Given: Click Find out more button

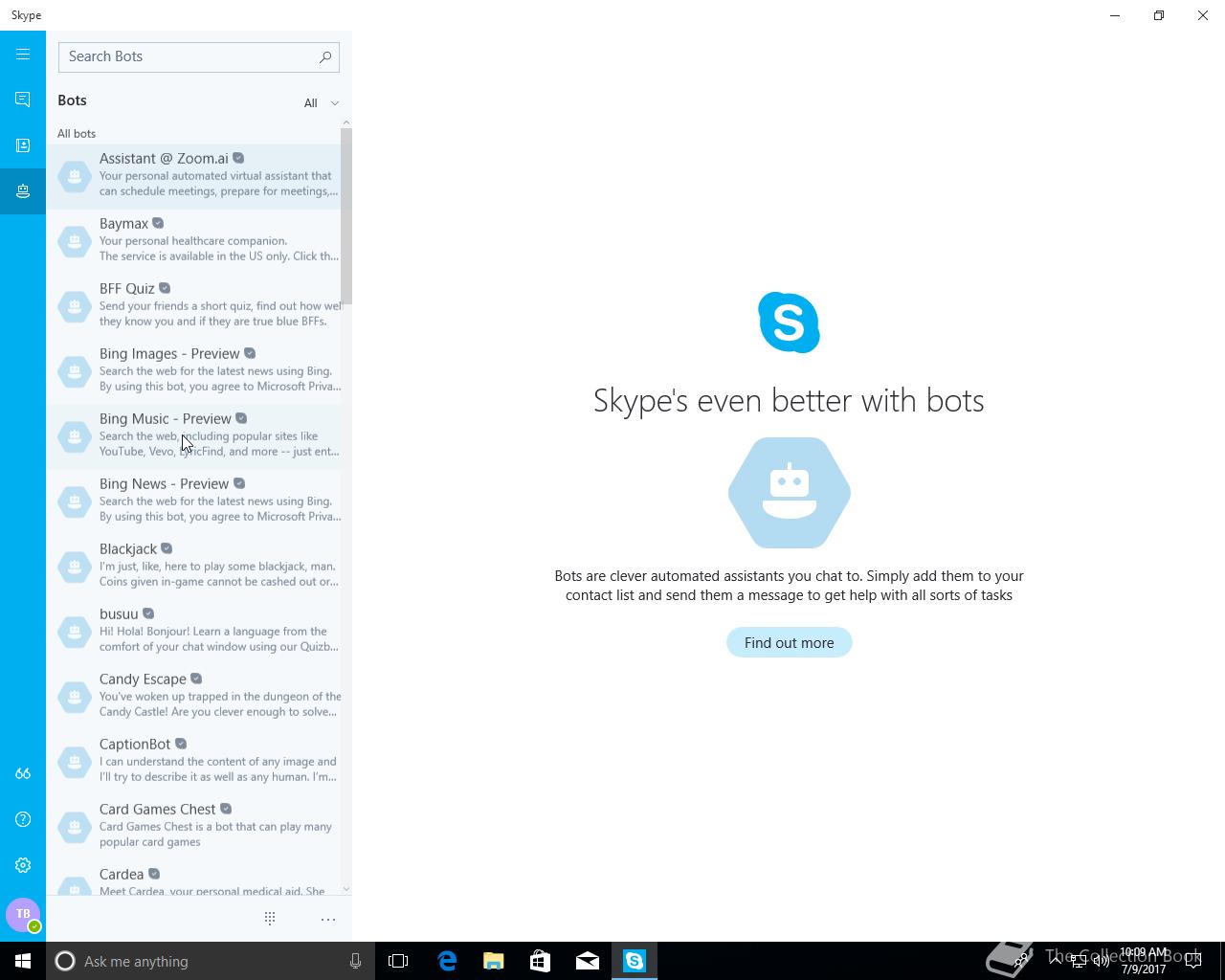Looking at the screenshot, I should click(x=790, y=643).
